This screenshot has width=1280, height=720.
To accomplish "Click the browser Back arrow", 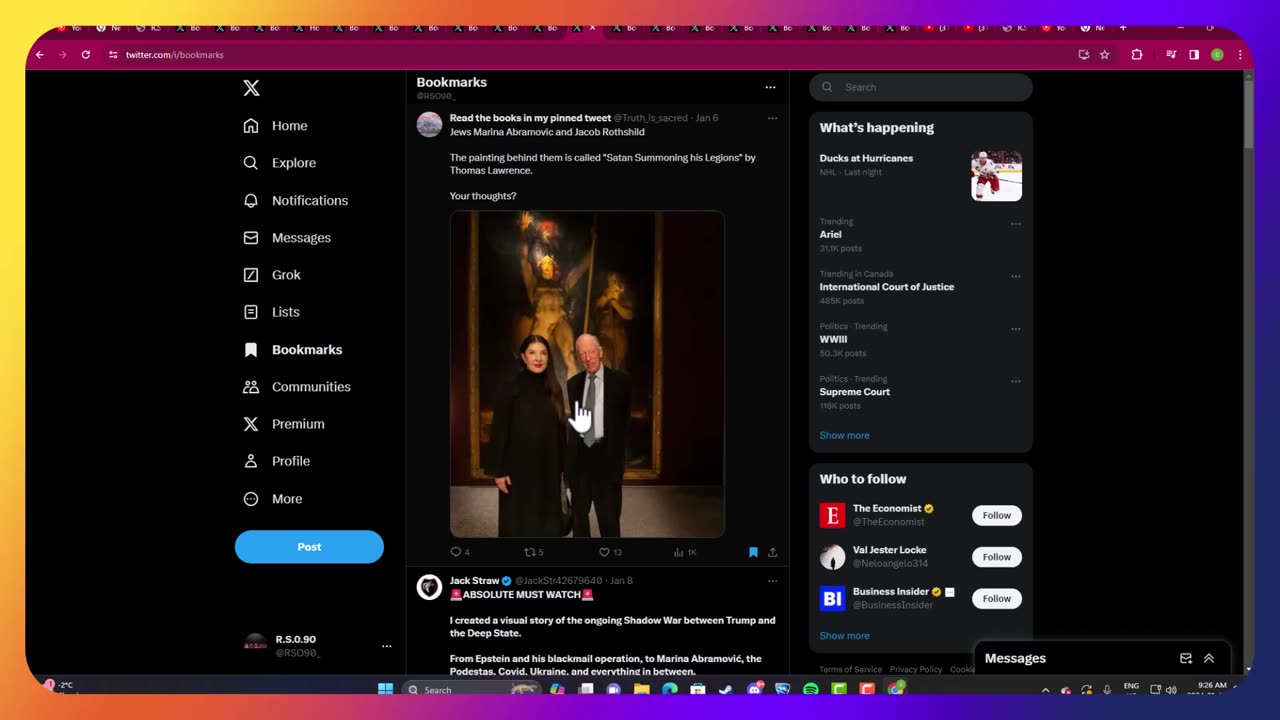I will pos(40,55).
